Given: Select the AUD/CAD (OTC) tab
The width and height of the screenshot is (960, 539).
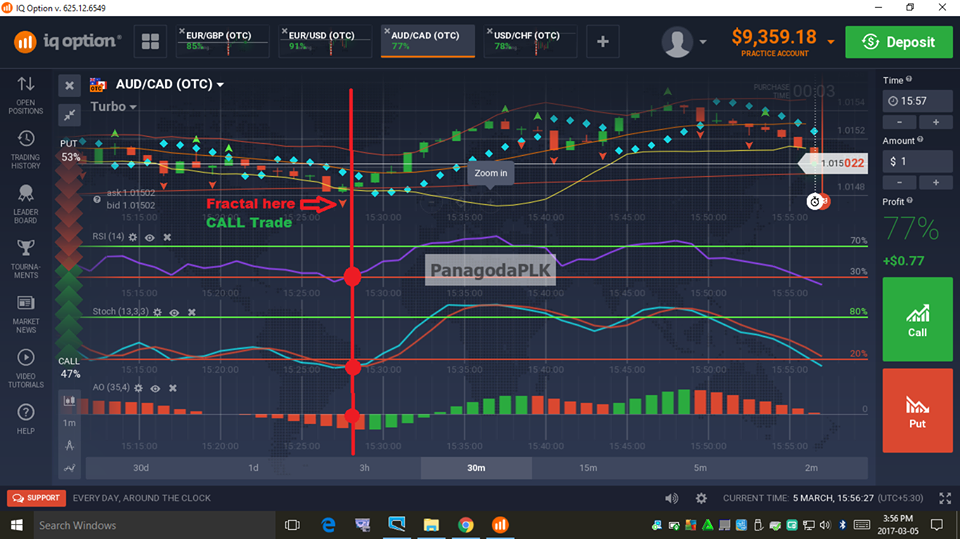Looking at the screenshot, I should click(x=428, y=41).
